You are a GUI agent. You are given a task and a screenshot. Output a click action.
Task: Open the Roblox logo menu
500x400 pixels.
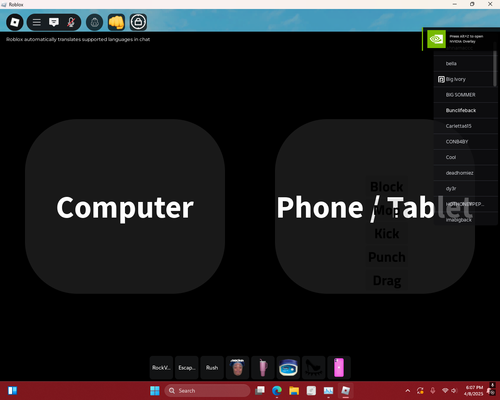tap(15, 22)
